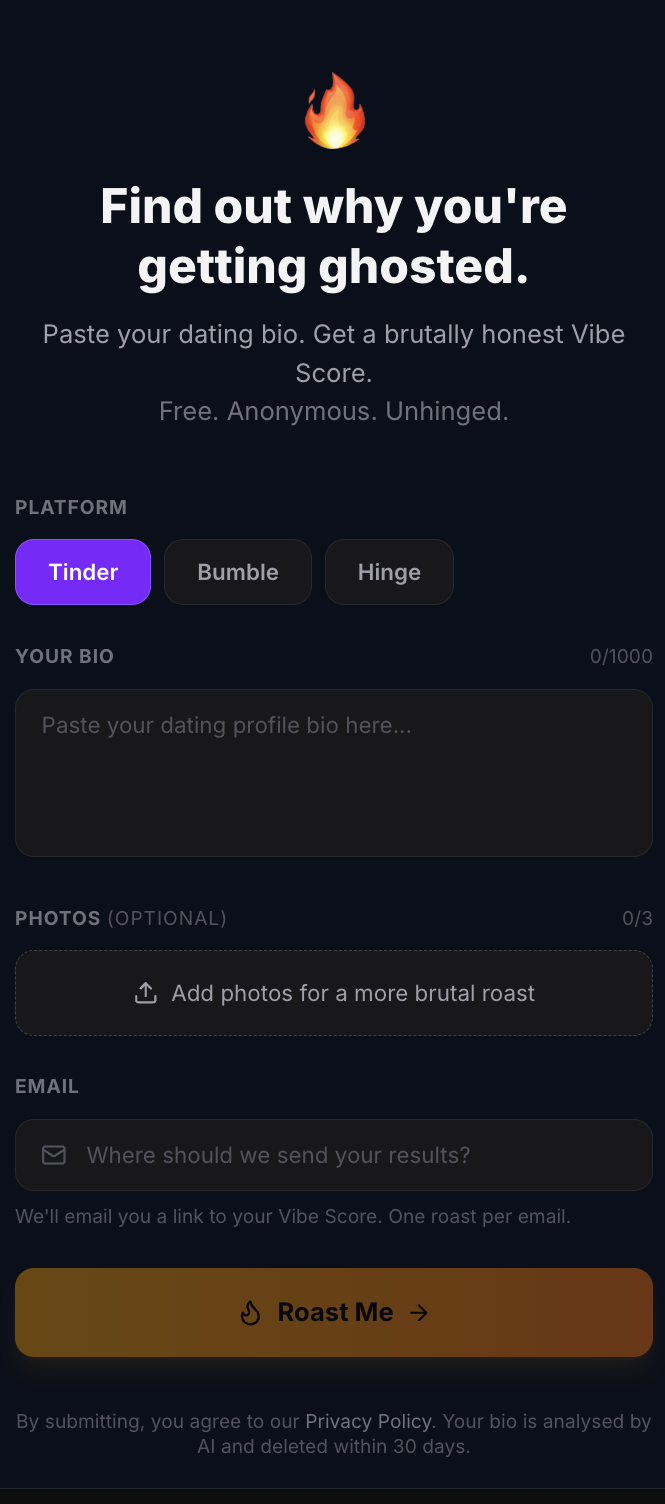
Task: Click the EMAIL section heading
Action: (46, 1086)
